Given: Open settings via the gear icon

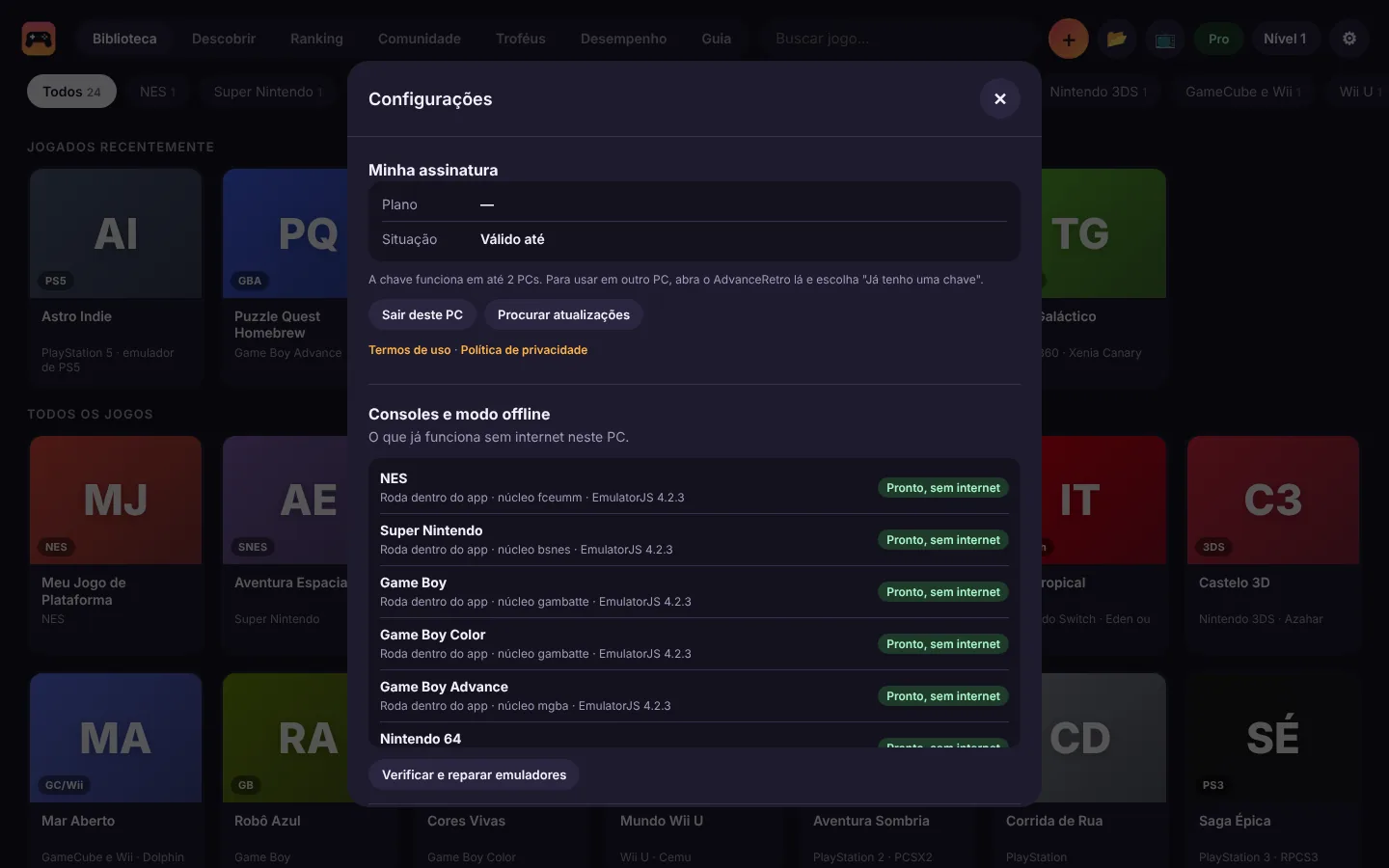Looking at the screenshot, I should [x=1349, y=39].
